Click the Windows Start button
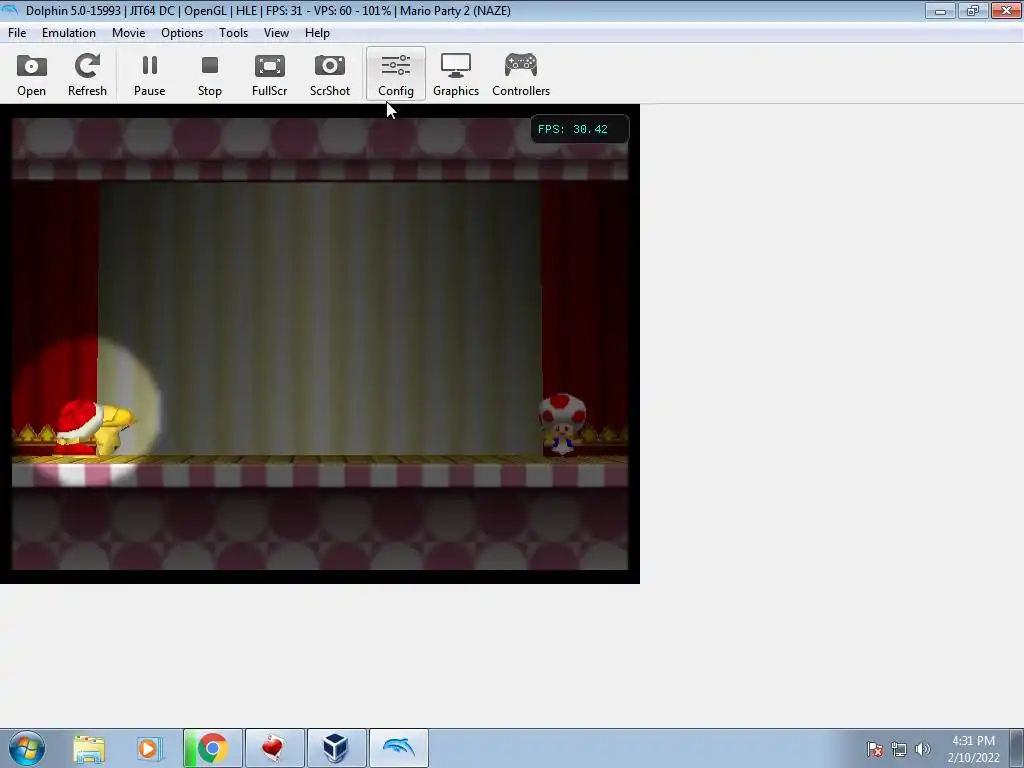 (27, 748)
